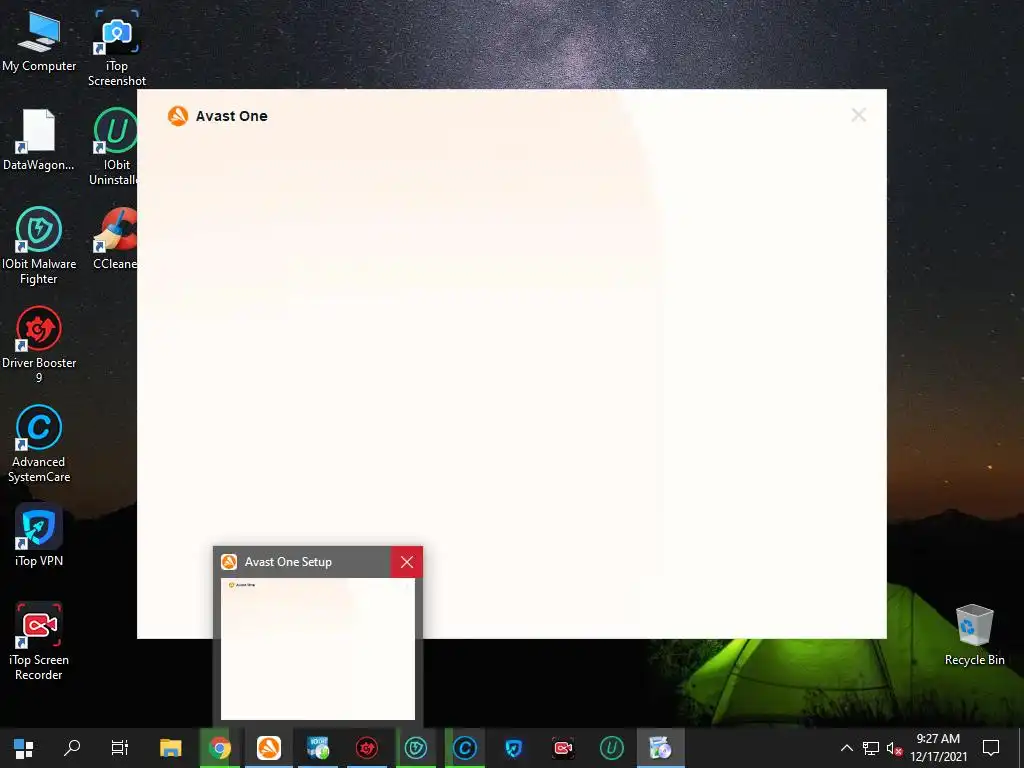Image resolution: width=1024 pixels, height=768 pixels.
Task: Switch to Google Chrome in taskbar
Action: click(219, 748)
